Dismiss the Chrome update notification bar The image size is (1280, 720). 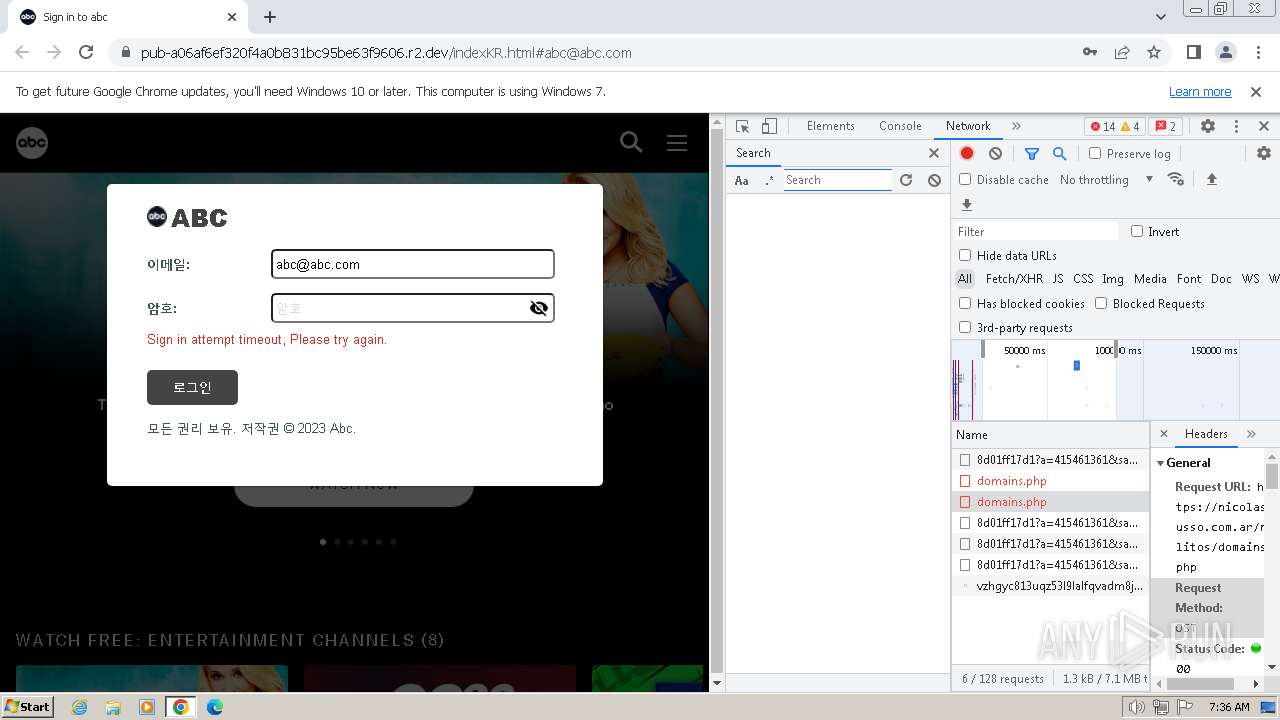tap(1256, 92)
